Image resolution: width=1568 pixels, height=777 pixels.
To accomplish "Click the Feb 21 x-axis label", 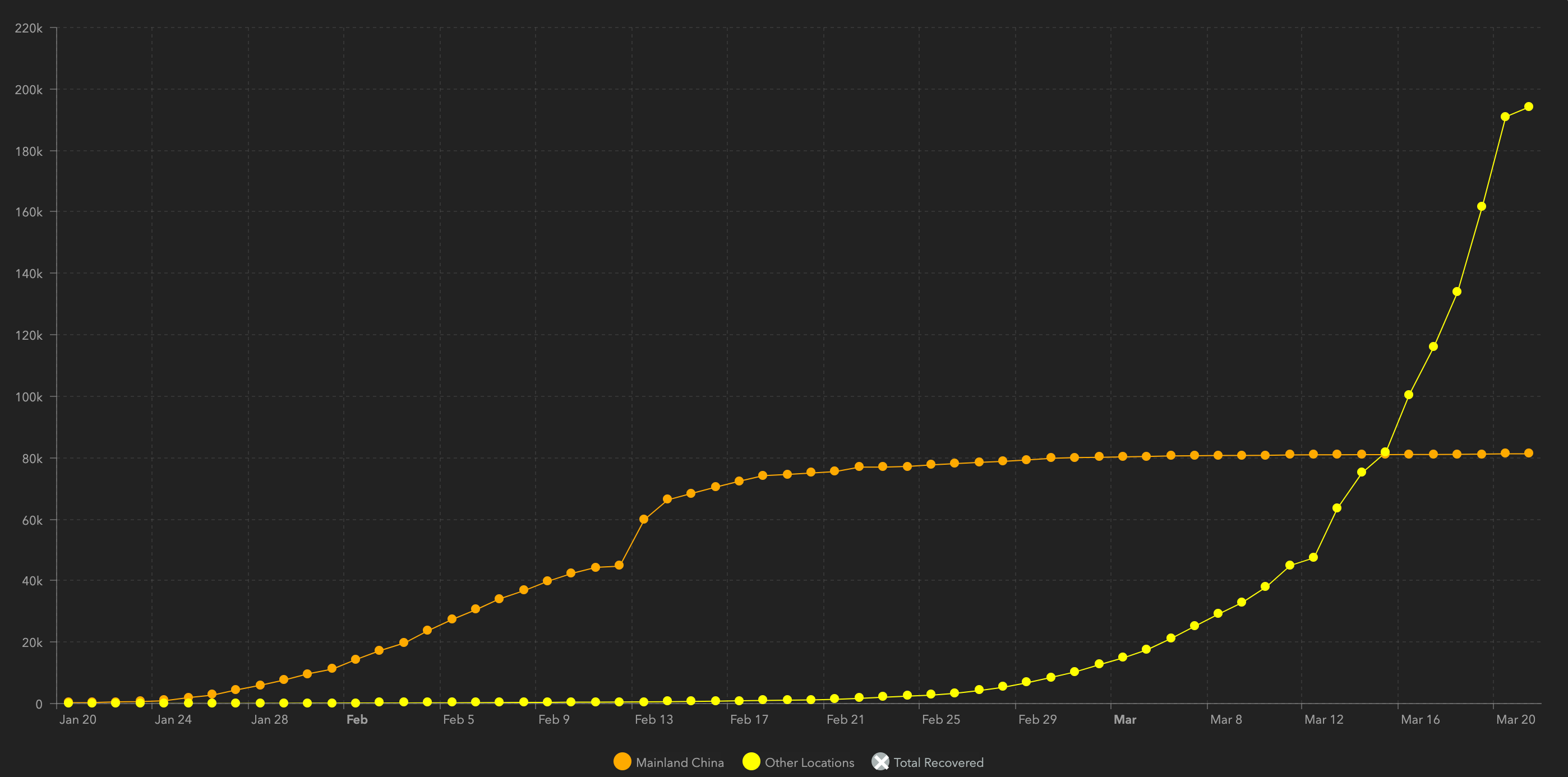I will tap(846, 719).
